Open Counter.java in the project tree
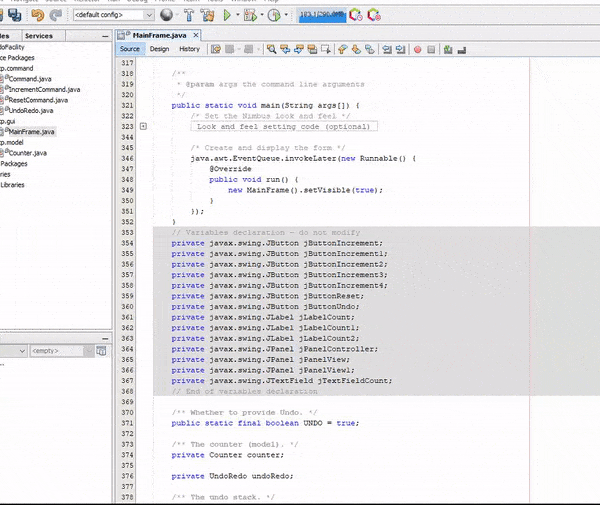The image size is (600, 505). coord(26,153)
